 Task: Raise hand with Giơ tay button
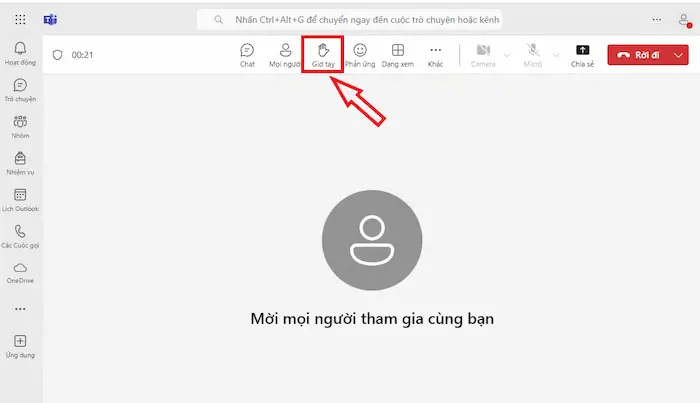322,54
